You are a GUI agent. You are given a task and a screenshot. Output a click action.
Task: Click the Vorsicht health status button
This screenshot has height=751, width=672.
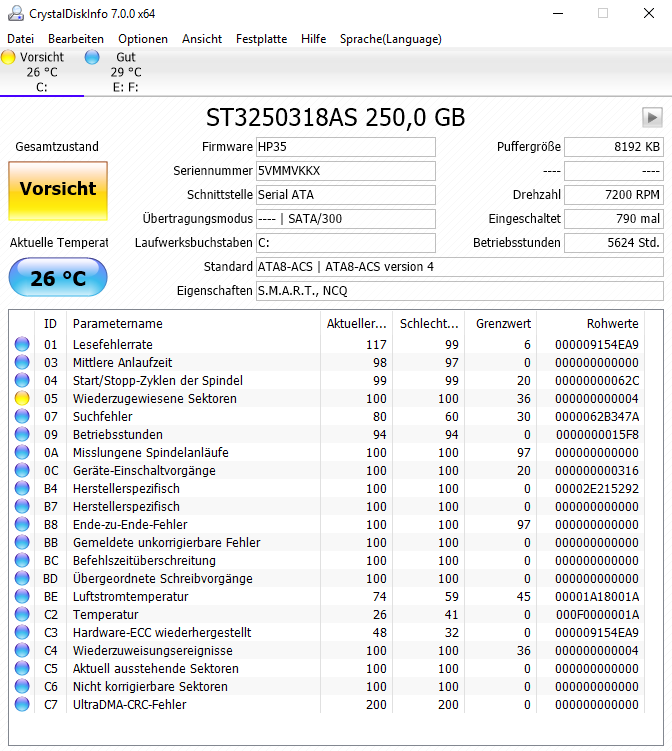click(x=58, y=191)
